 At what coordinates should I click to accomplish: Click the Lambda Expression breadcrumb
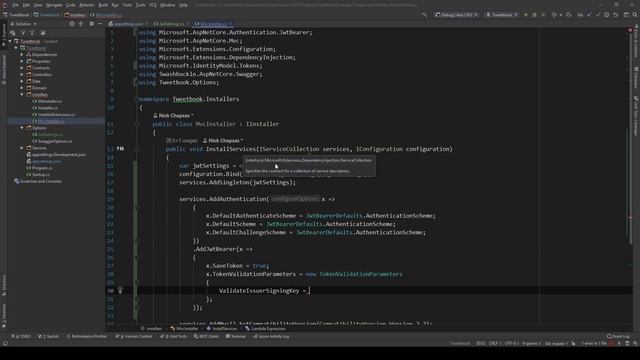click(x=265, y=329)
